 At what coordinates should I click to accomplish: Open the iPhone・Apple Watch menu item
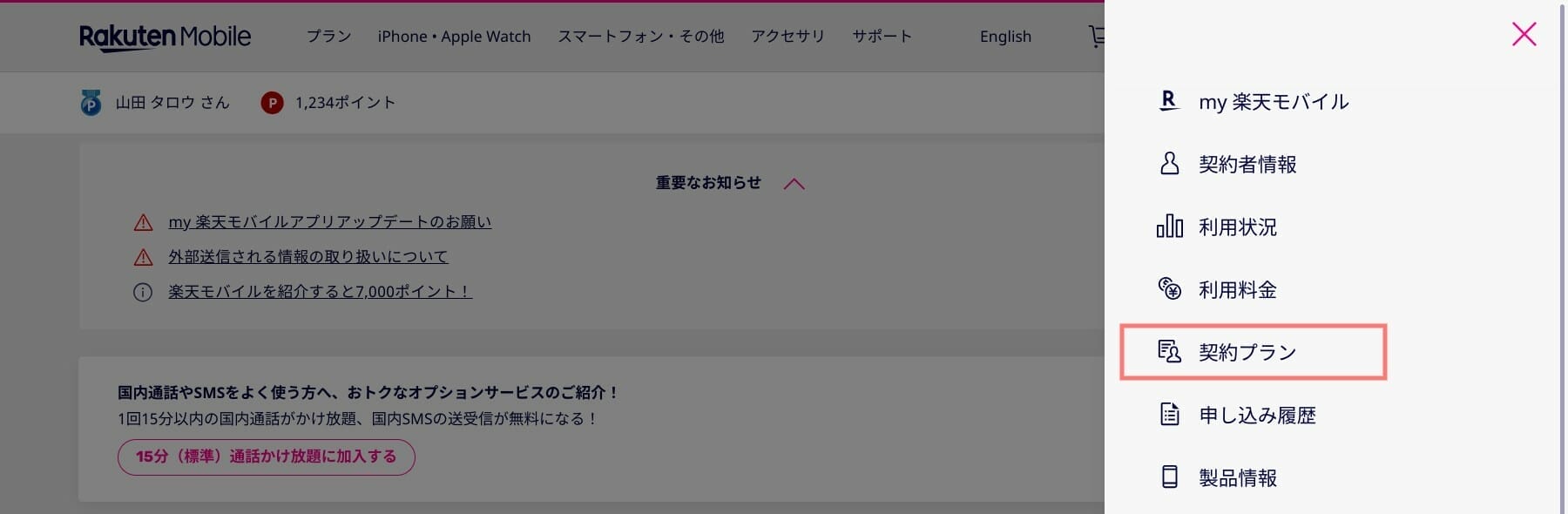point(454,37)
